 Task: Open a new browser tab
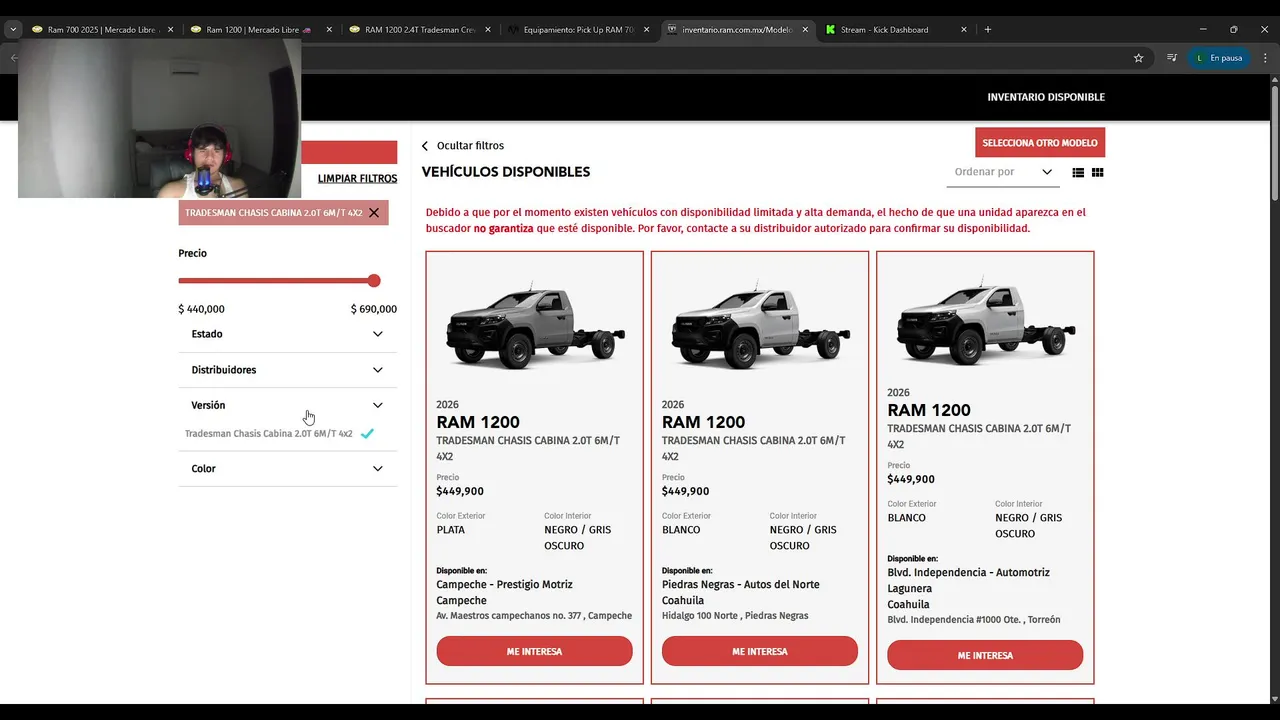pyautogui.click(x=988, y=30)
